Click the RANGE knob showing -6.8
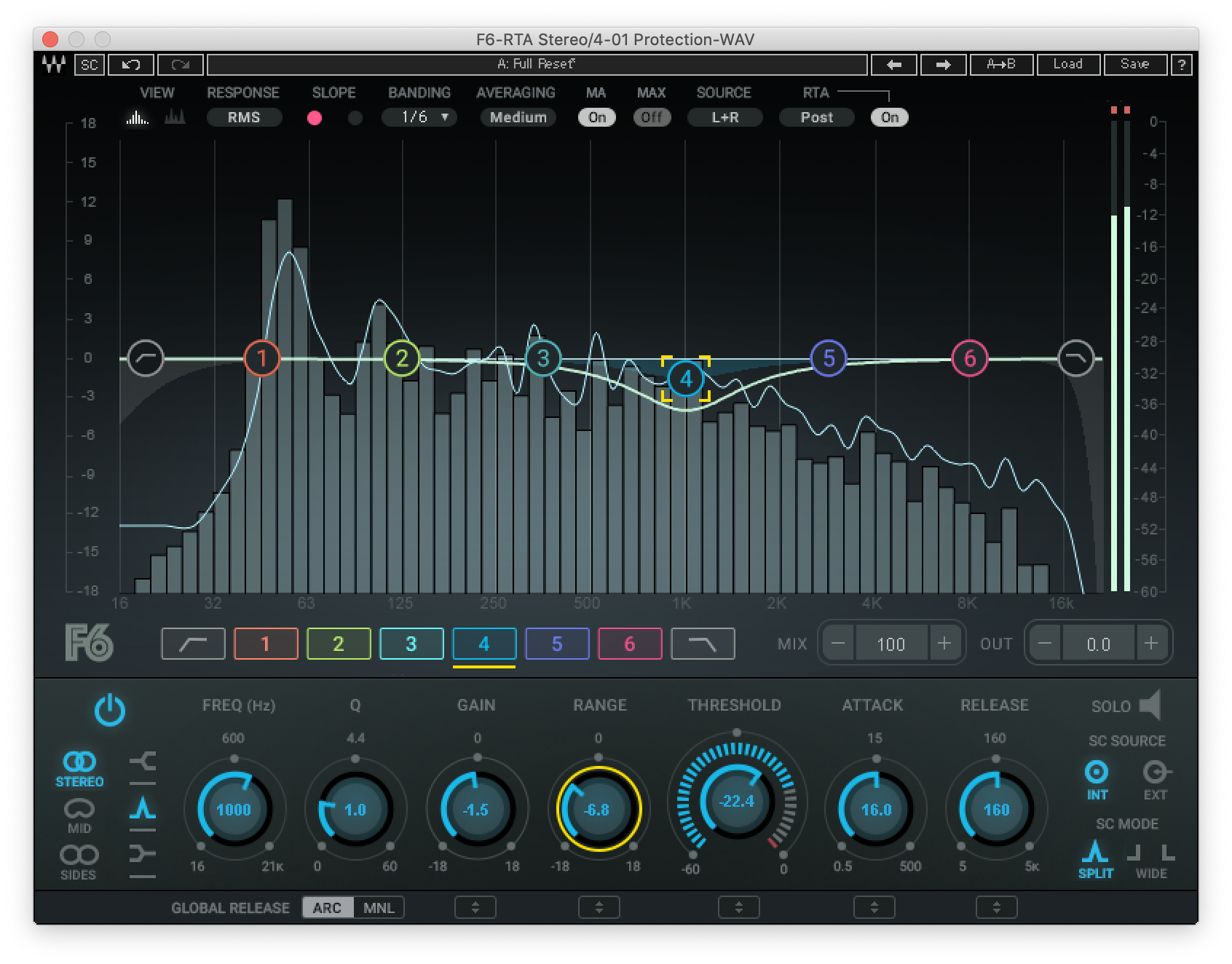Image resolution: width=1232 pixels, height=964 pixels. 598,809
